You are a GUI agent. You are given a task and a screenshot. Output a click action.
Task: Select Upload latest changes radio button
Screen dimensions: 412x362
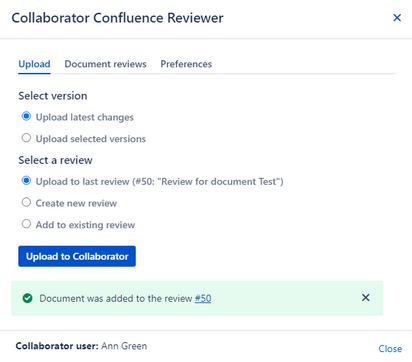(x=26, y=116)
